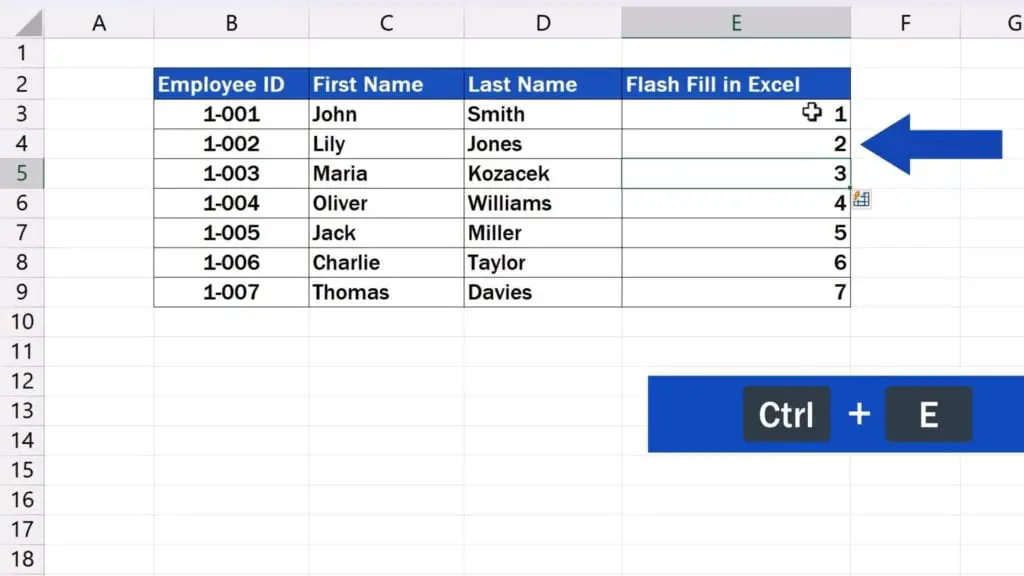
Task: Click the cell with 'Charlie'
Action: 386,262
